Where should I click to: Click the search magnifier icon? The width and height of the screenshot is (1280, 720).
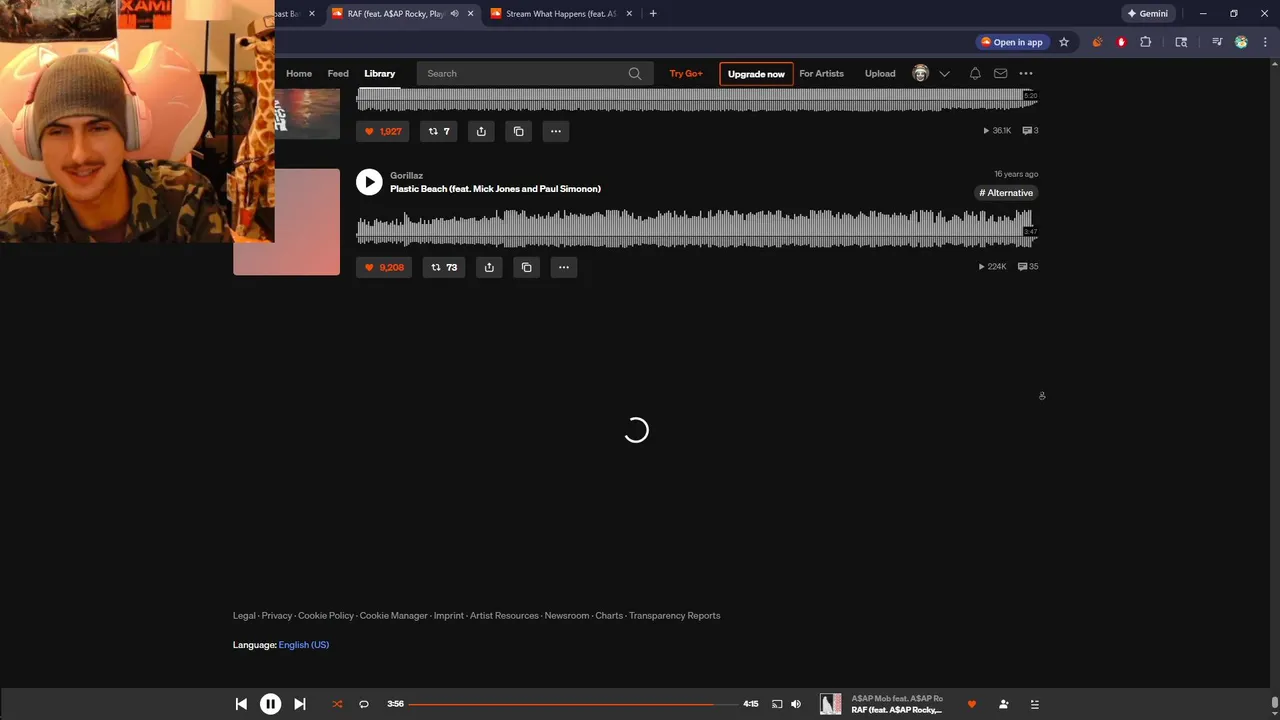coord(635,73)
